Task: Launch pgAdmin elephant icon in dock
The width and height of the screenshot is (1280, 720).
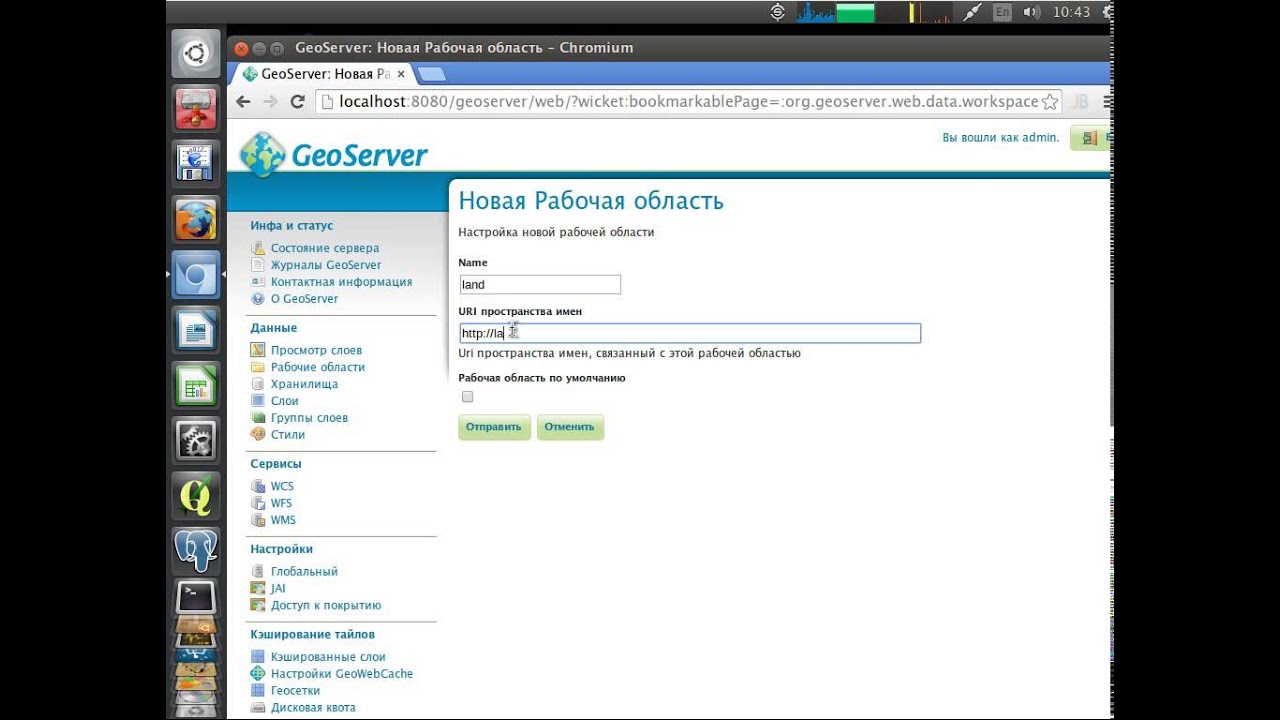Action: [x=196, y=550]
